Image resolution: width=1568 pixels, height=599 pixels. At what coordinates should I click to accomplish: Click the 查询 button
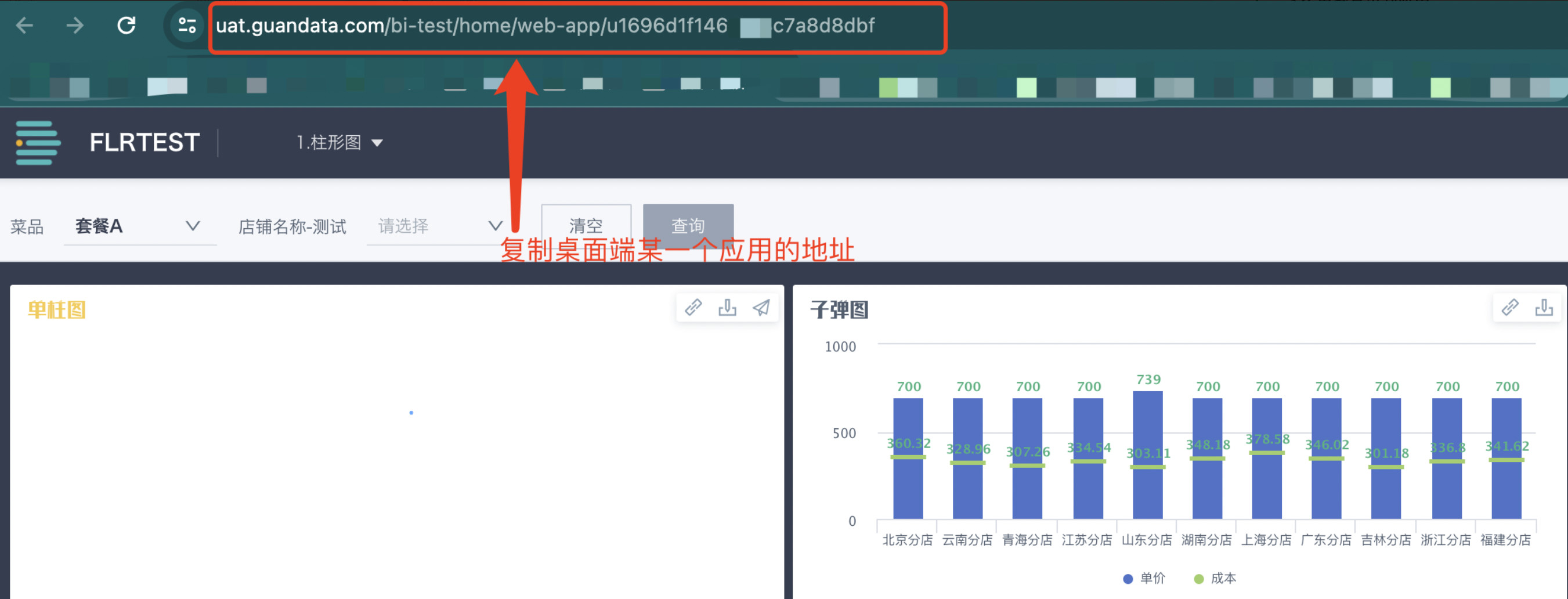pyautogui.click(x=688, y=226)
